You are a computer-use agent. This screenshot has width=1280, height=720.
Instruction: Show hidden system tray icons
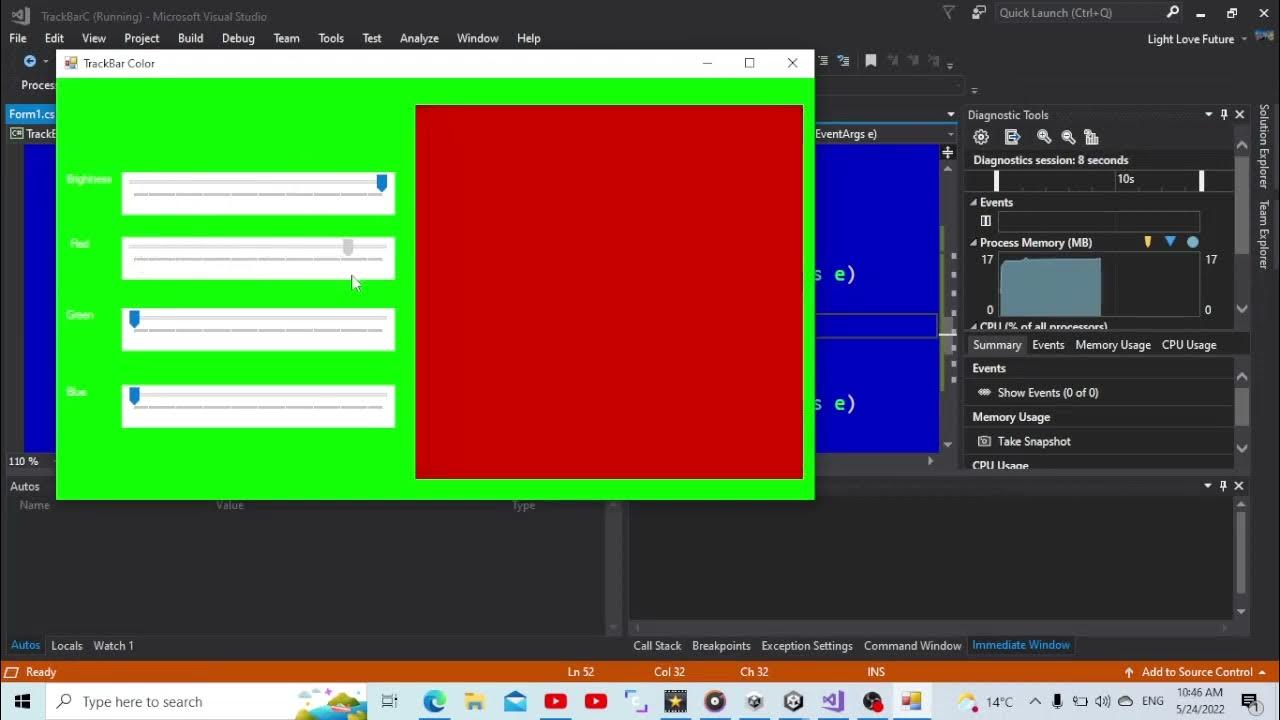(1035, 701)
